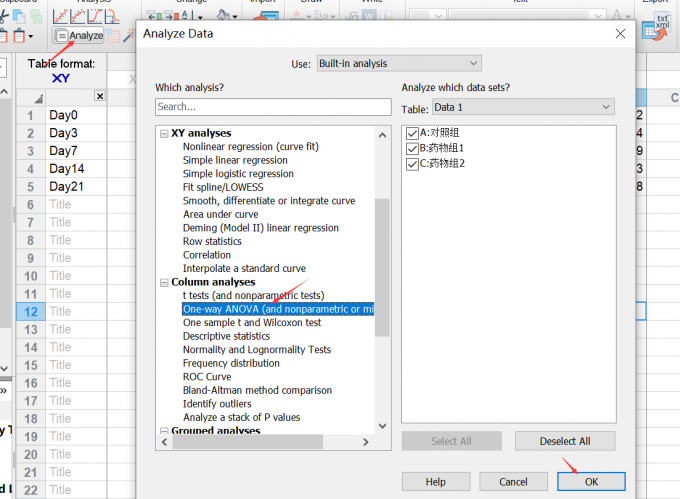The width and height of the screenshot is (680, 499).
Task: Select Smooth, differentiate or integrate curve
Action: coord(269,201)
